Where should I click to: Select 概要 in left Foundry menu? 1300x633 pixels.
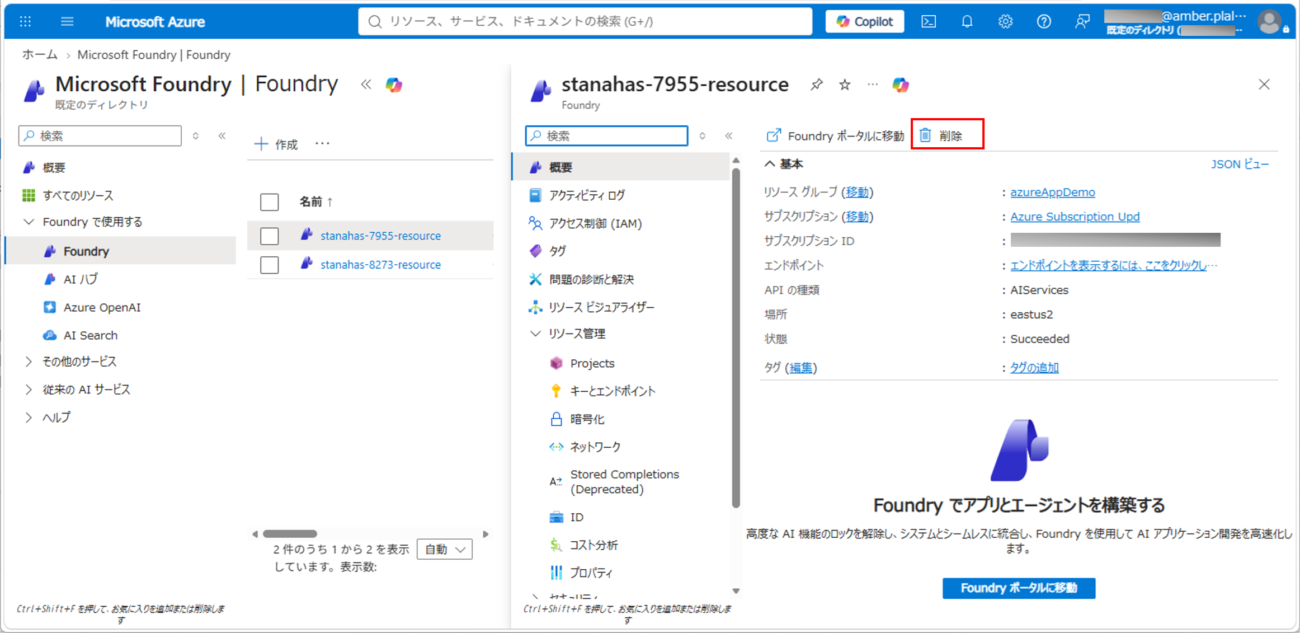pyautogui.click(x=54, y=167)
